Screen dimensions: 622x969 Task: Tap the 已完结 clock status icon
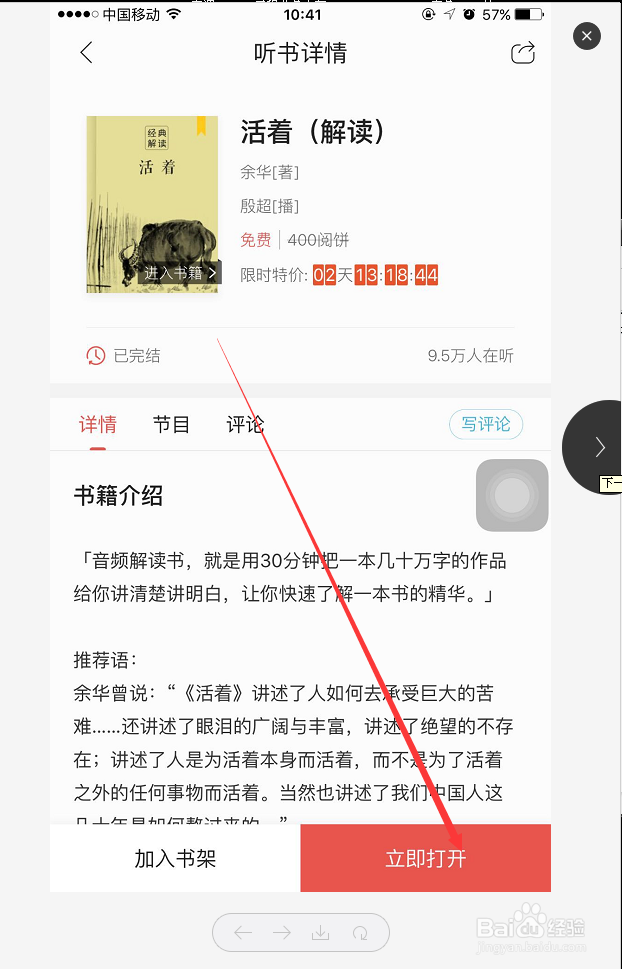(x=95, y=355)
